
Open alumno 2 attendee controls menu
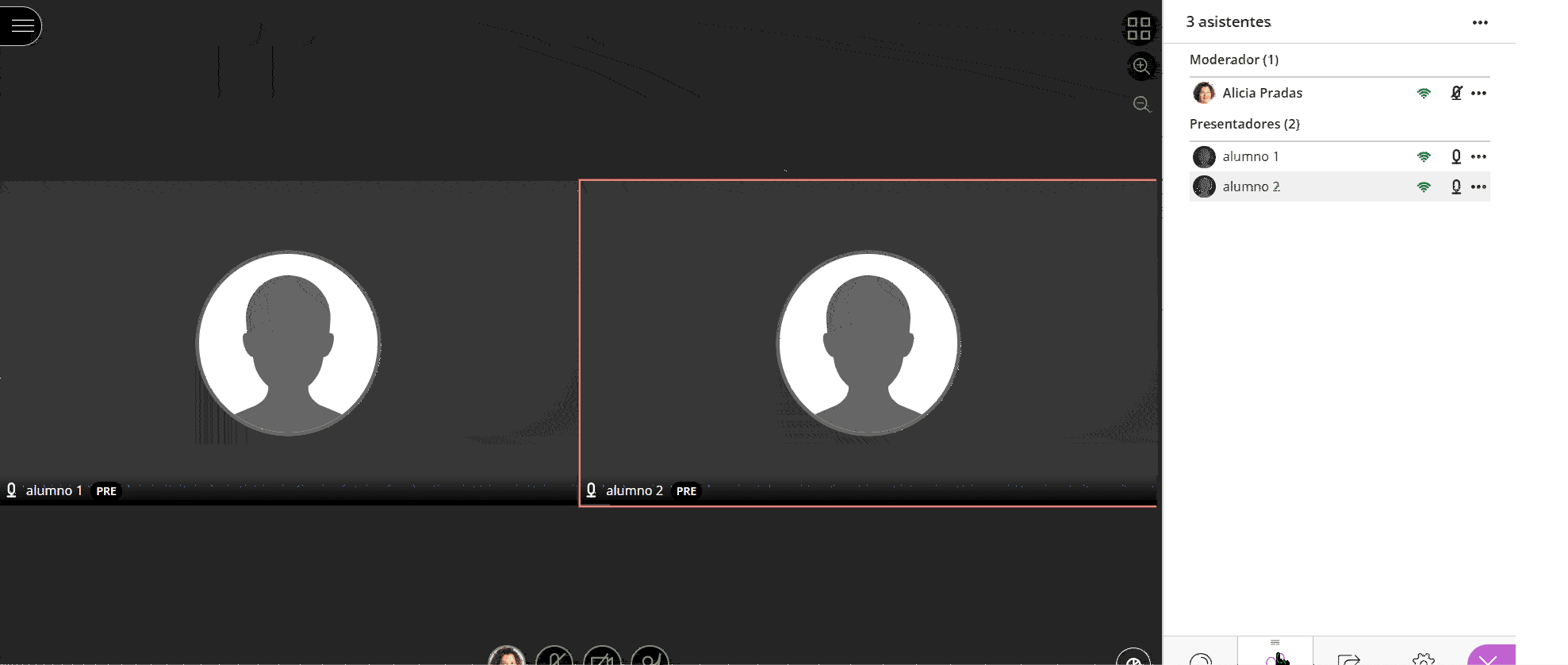[x=1478, y=186]
